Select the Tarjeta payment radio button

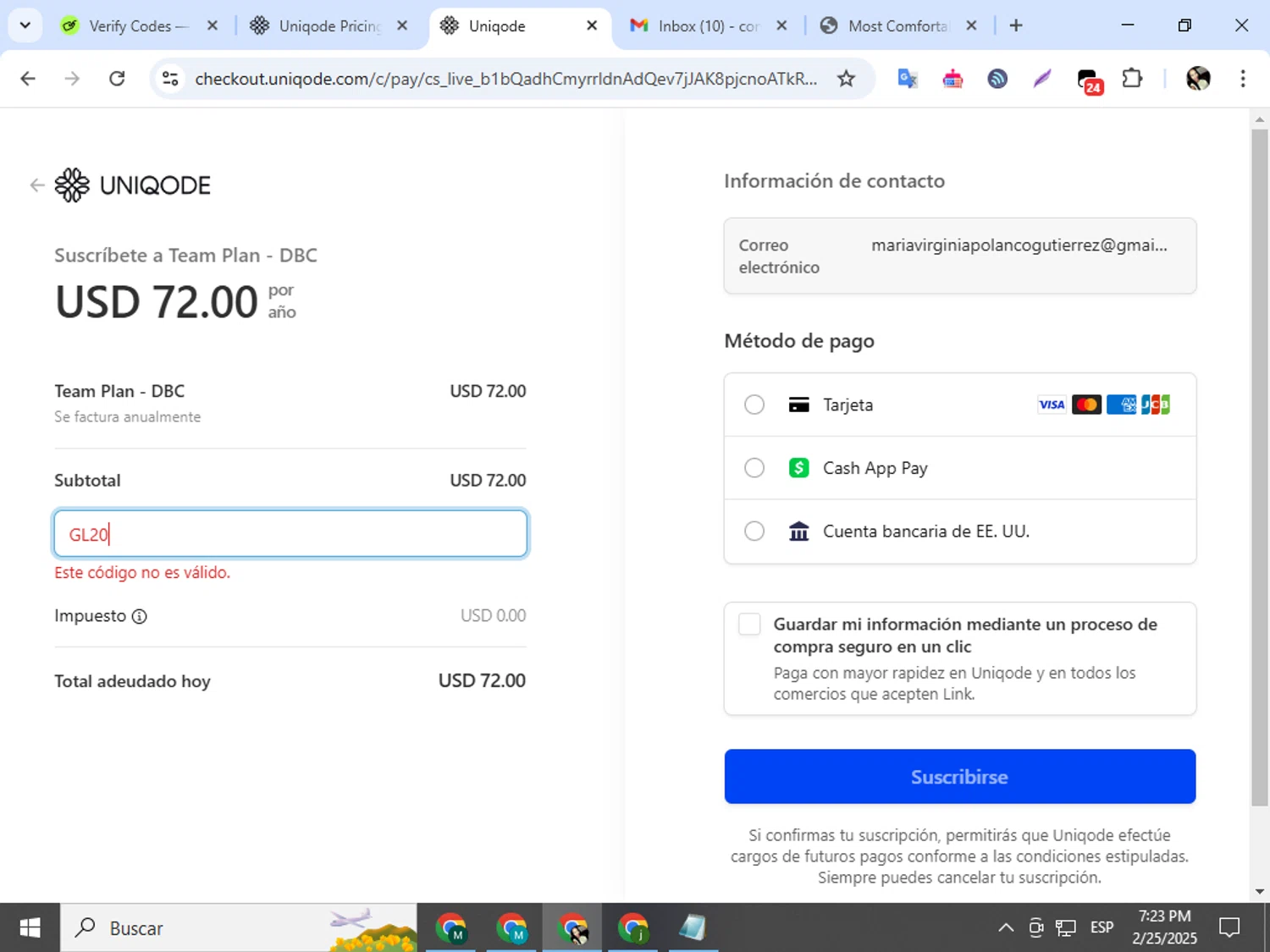coord(754,404)
